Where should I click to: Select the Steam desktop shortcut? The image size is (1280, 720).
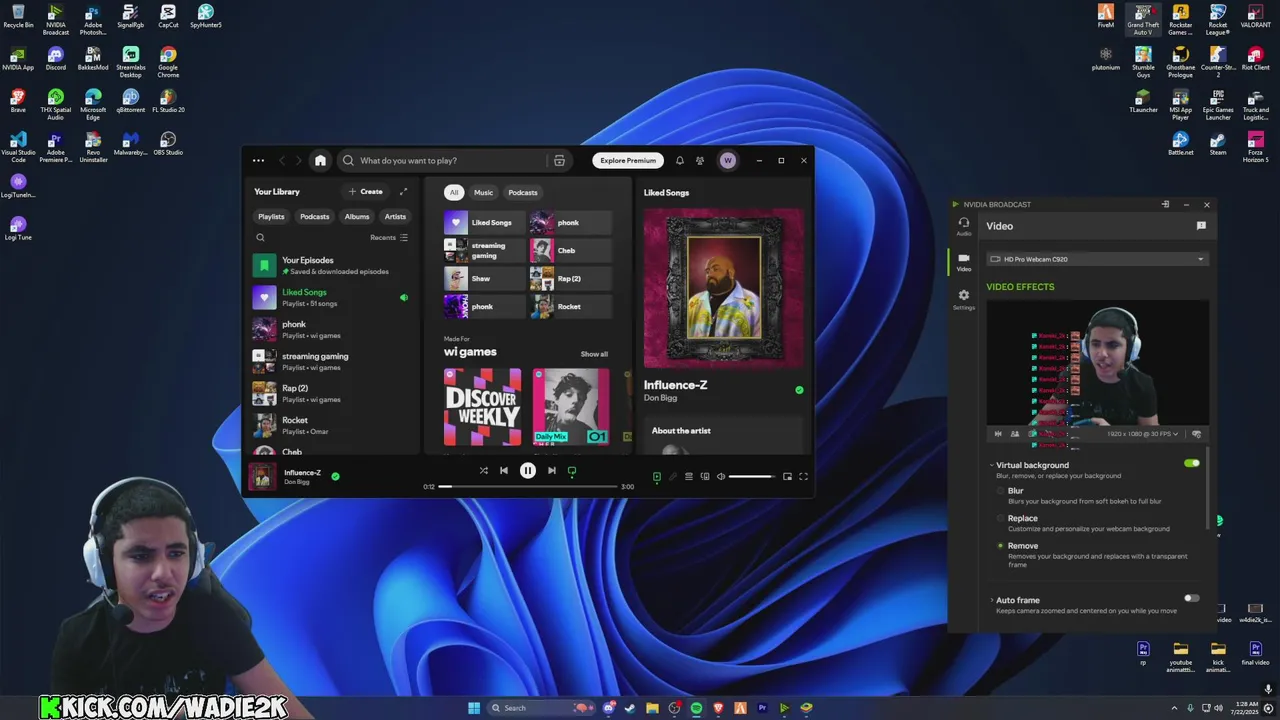1218,144
